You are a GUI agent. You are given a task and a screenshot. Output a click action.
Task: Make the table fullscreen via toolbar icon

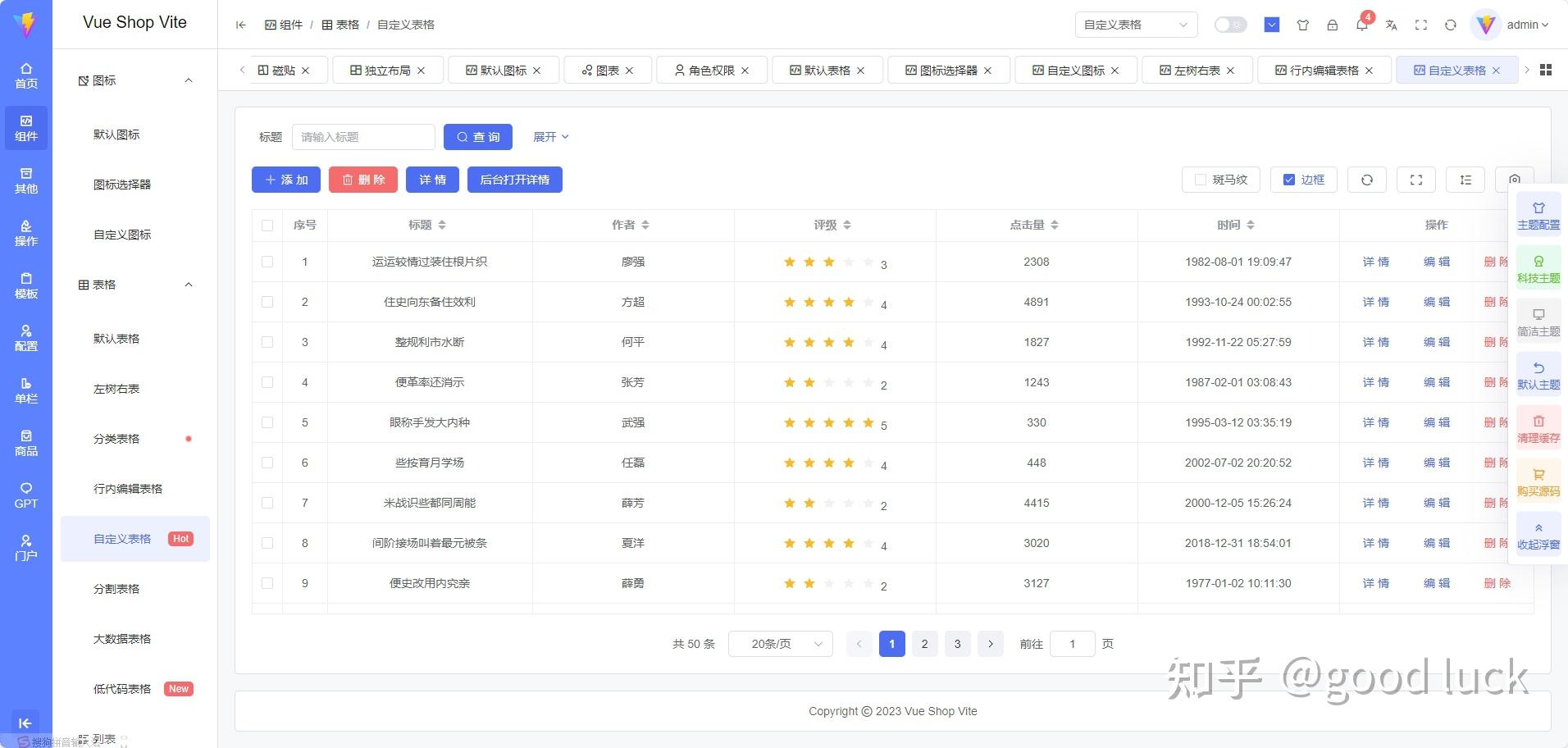[1416, 180]
